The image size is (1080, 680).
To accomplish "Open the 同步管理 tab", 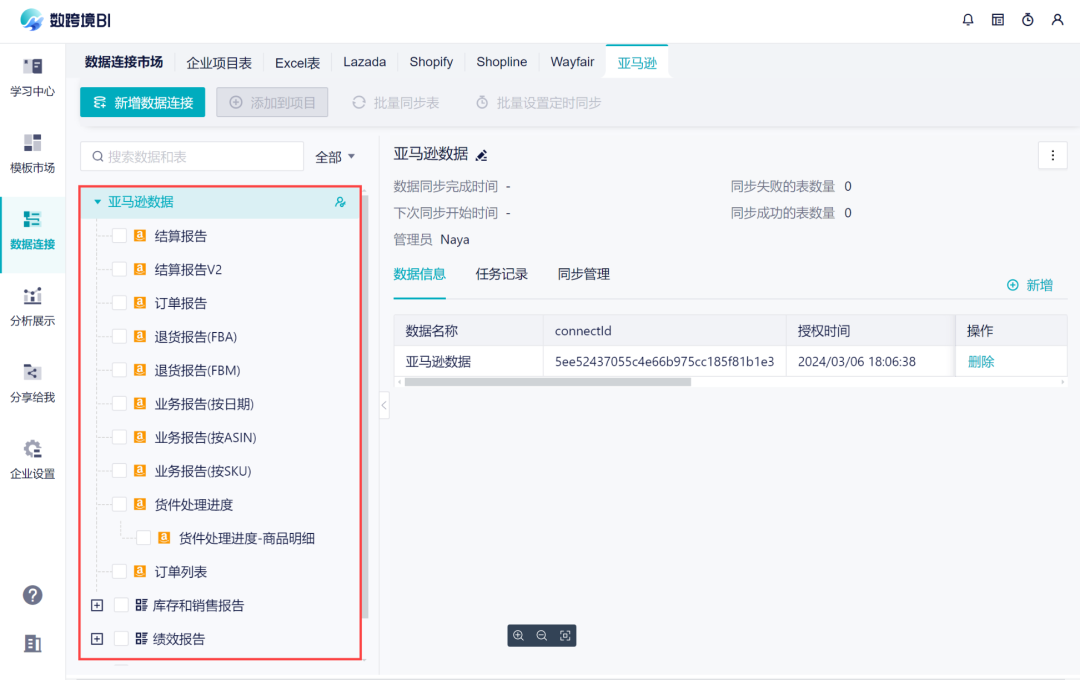I will coord(583,274).
